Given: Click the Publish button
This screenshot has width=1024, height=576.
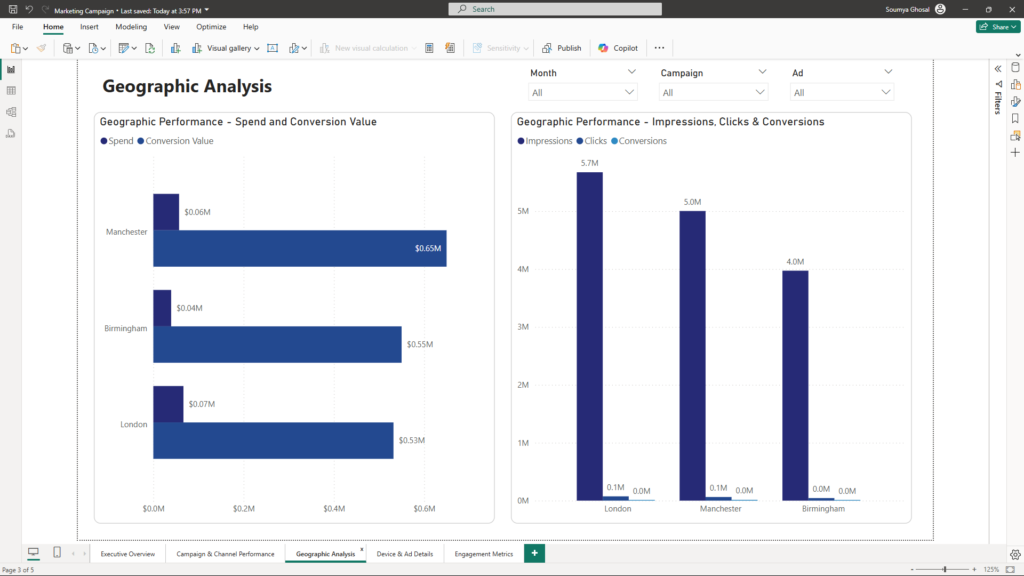Looking at the screenshot, I should pyautogui.click(x=562, y=48).
